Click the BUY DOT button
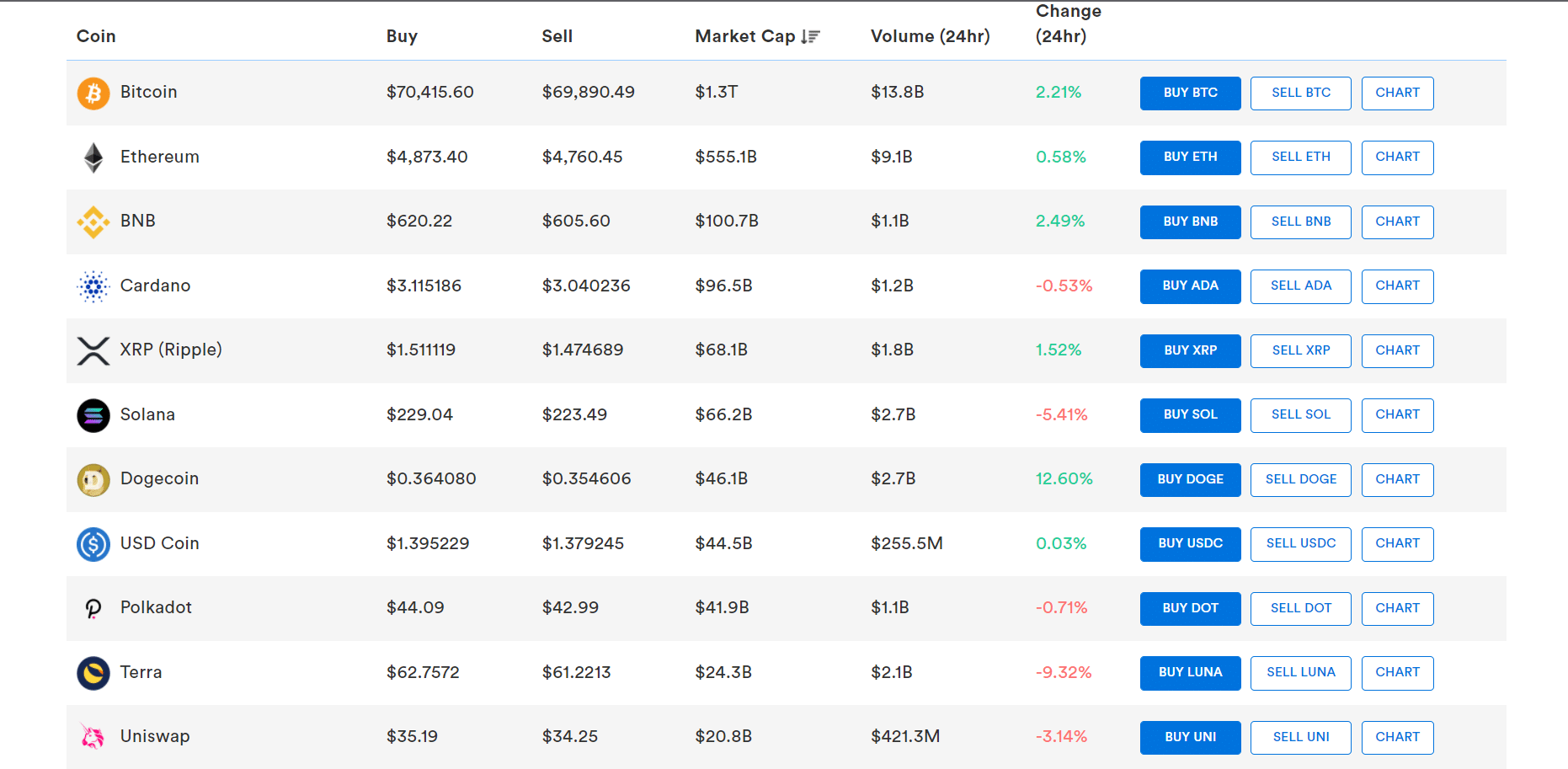 click(1191, 609)
